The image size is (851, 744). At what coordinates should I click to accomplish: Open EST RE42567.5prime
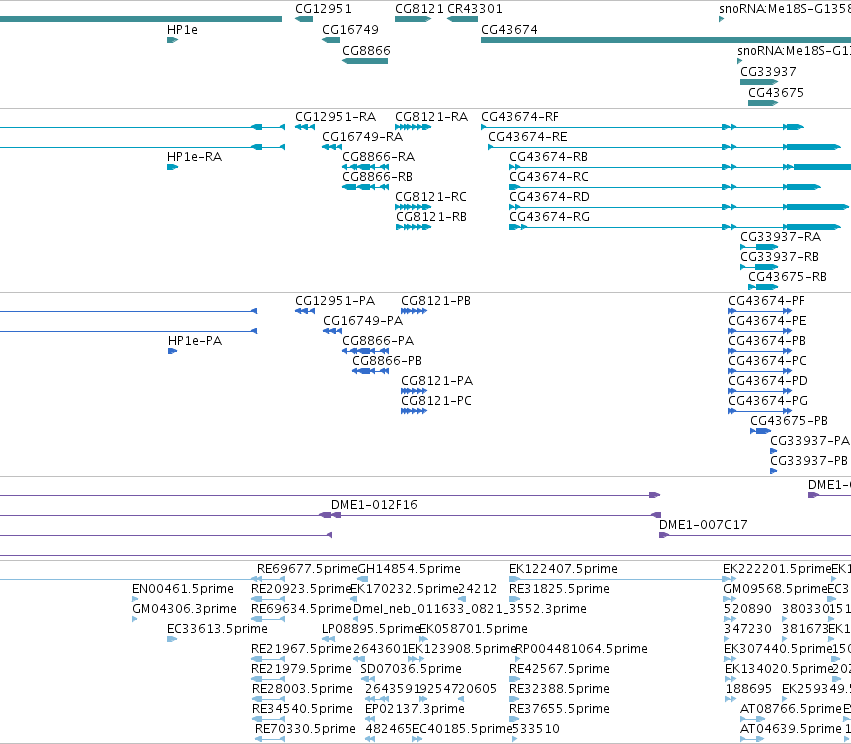click(x=559, y=669)
